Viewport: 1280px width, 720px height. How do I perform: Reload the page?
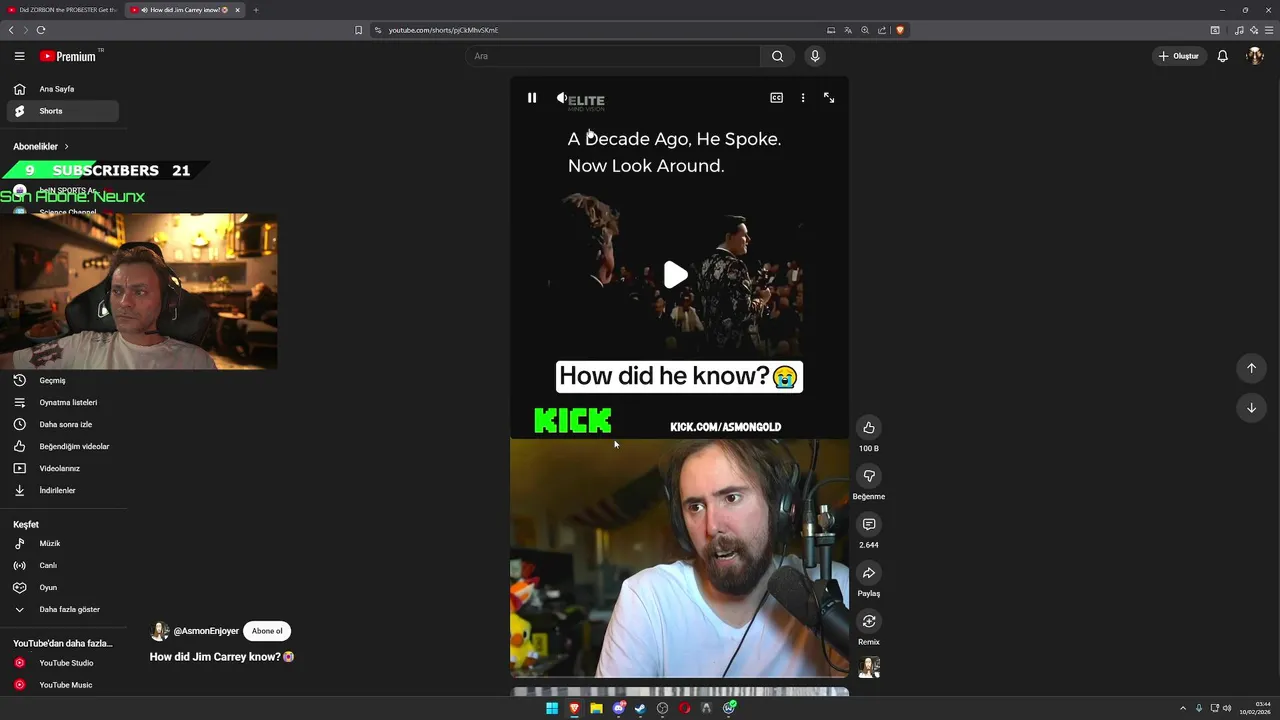point(41,30)
